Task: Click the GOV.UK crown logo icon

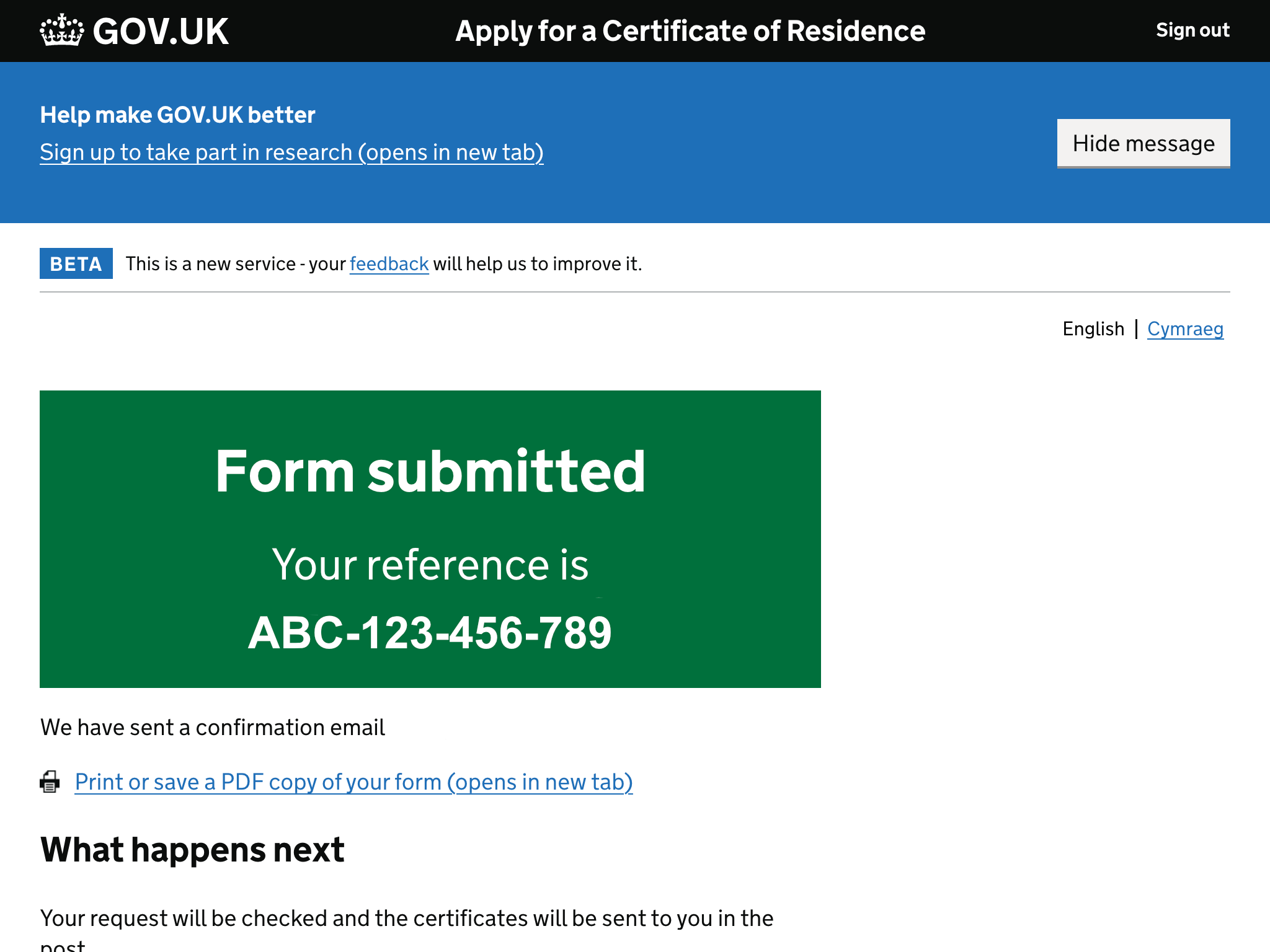Action: point(61,30)
